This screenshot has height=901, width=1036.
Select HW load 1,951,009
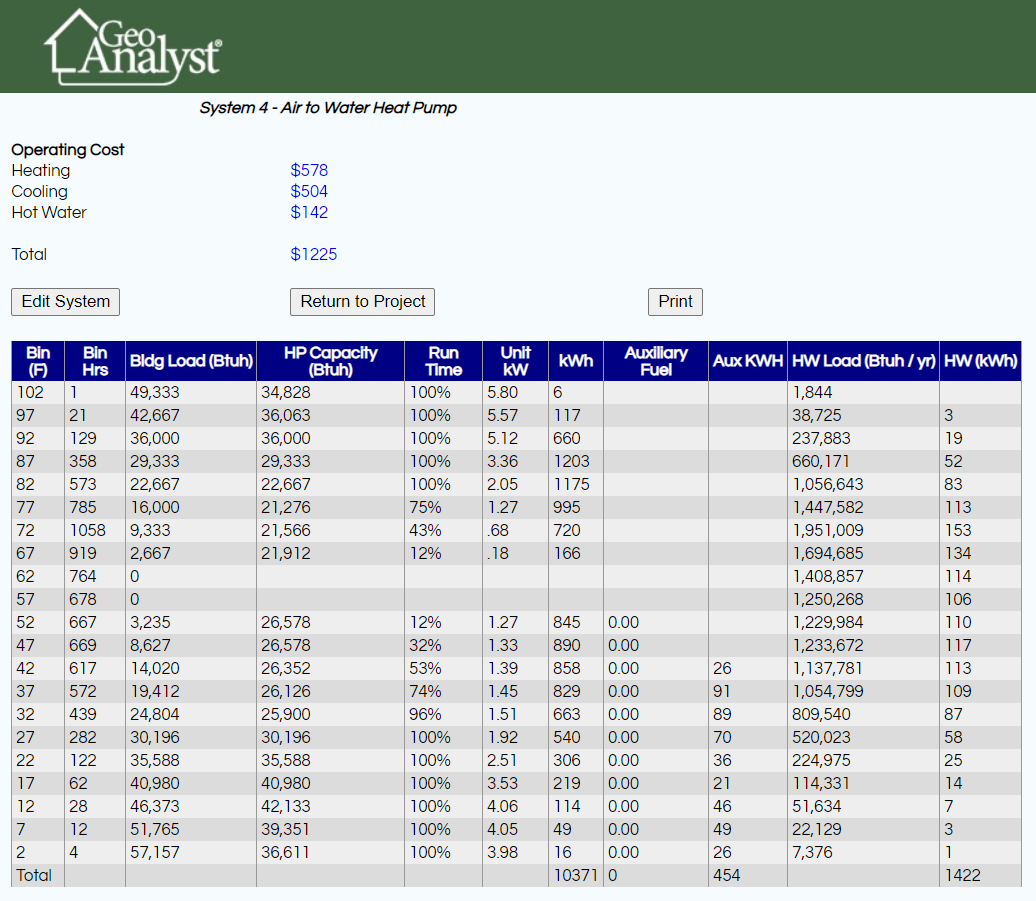(828, 530)
